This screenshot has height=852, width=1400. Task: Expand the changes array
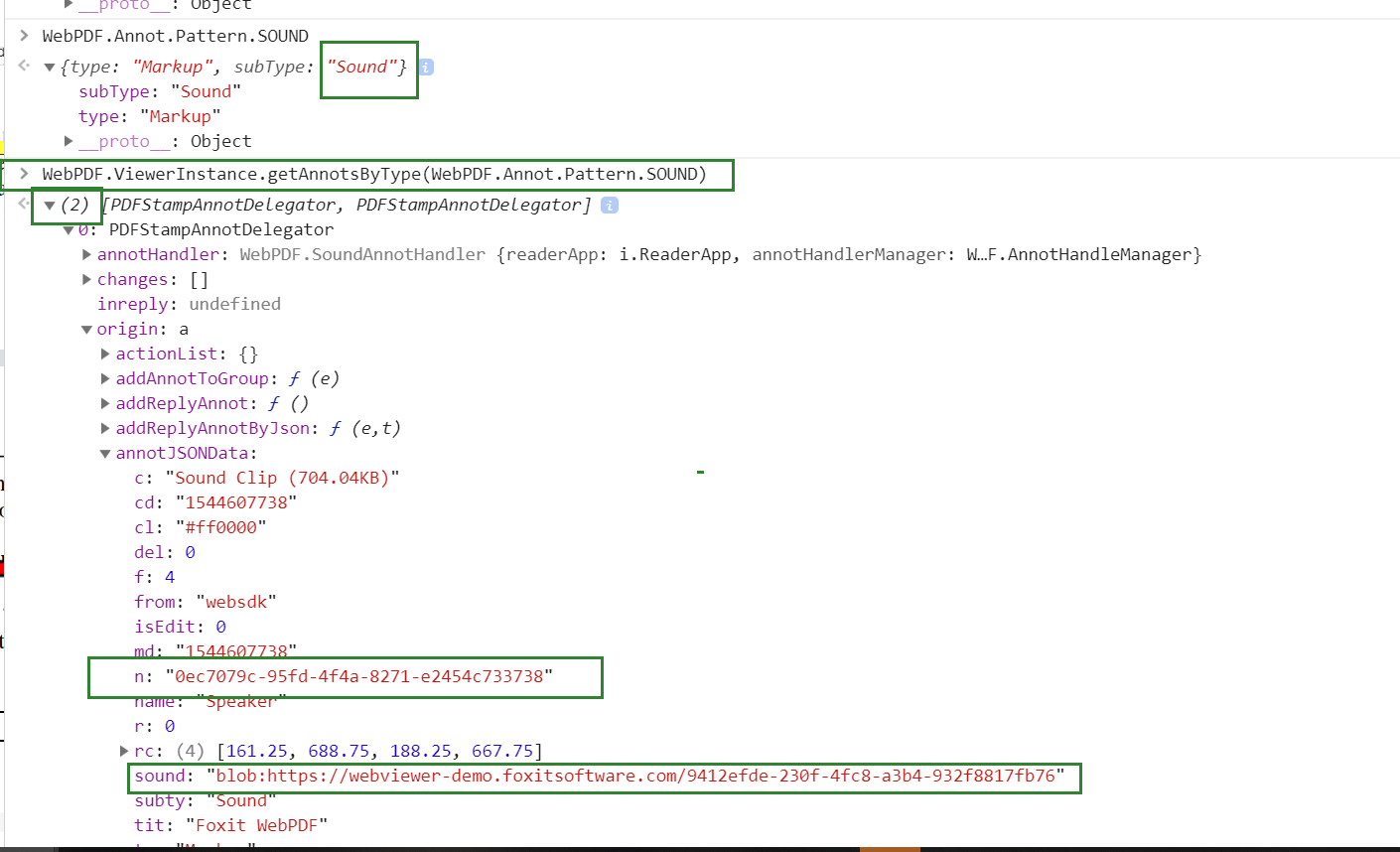(87, 280)
